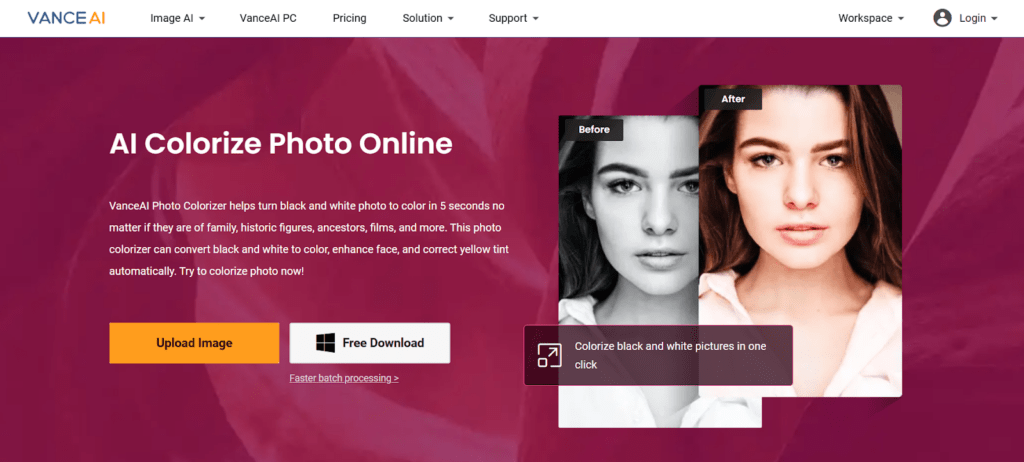This screenshot has height=462, width=1024.
Task: Open the Workspace dropdown
Action: pos(871,18)
